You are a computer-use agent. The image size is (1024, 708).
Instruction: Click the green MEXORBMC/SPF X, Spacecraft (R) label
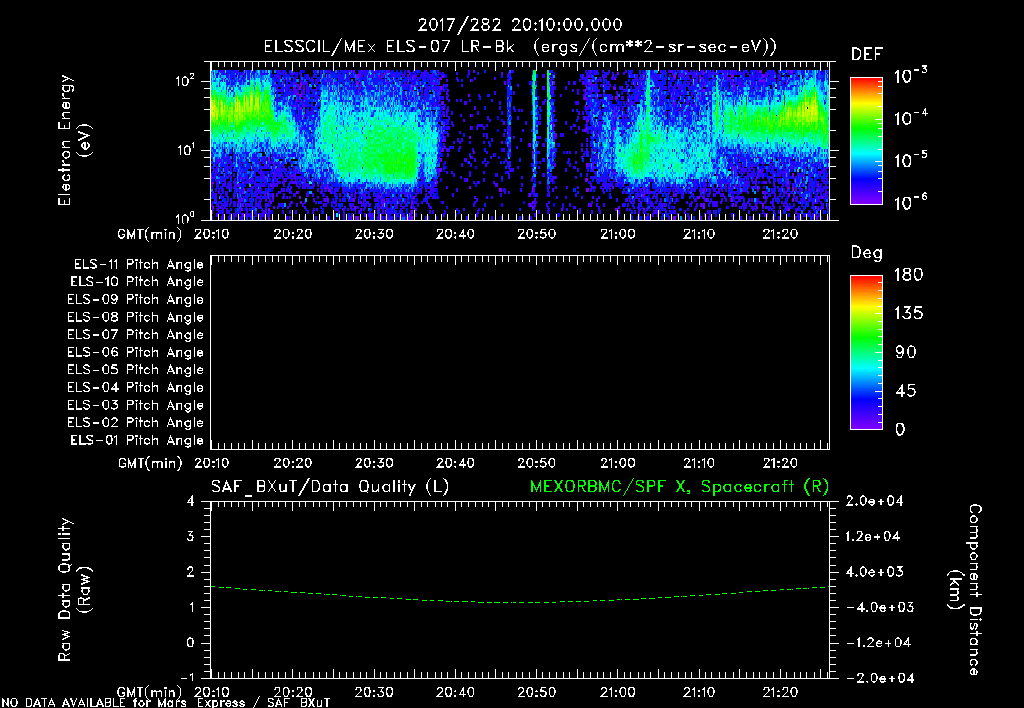[x=679, y=487]
